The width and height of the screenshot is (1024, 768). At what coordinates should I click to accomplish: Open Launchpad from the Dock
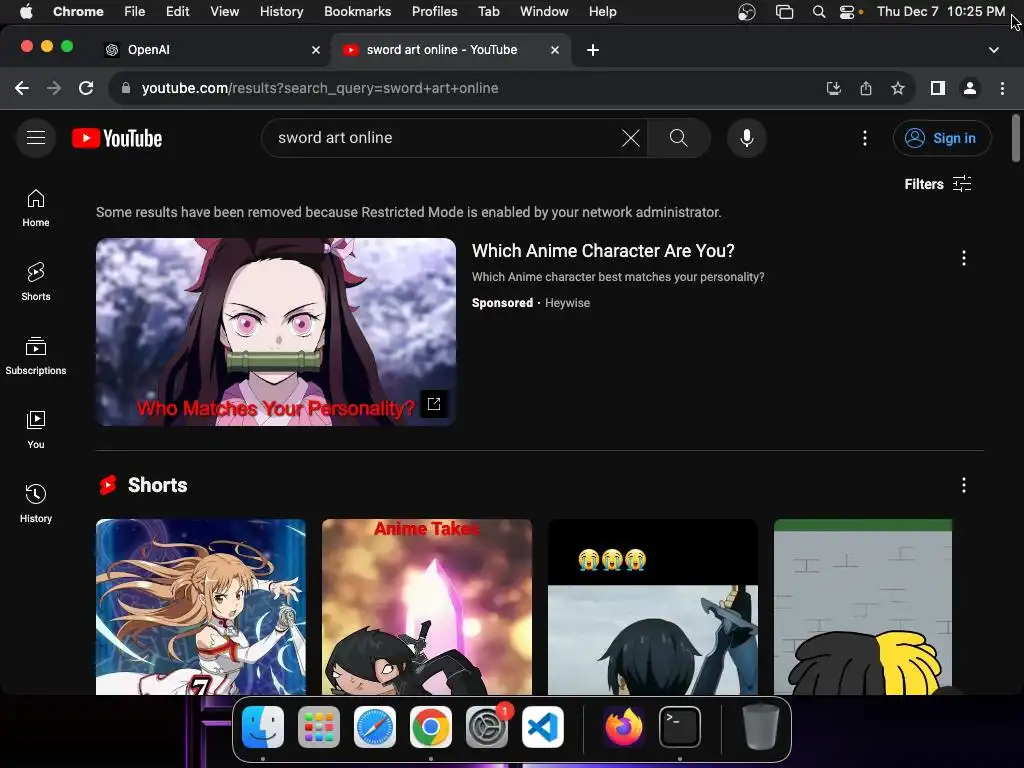(319, 727)
